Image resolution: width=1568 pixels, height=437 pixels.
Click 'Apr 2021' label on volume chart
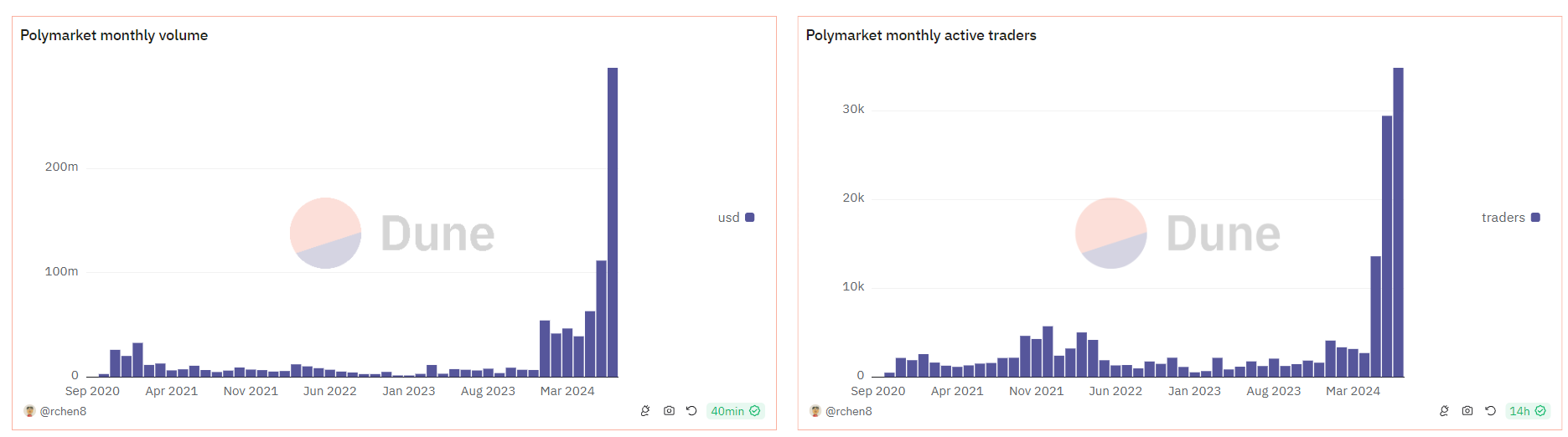[x=171, y=391]
